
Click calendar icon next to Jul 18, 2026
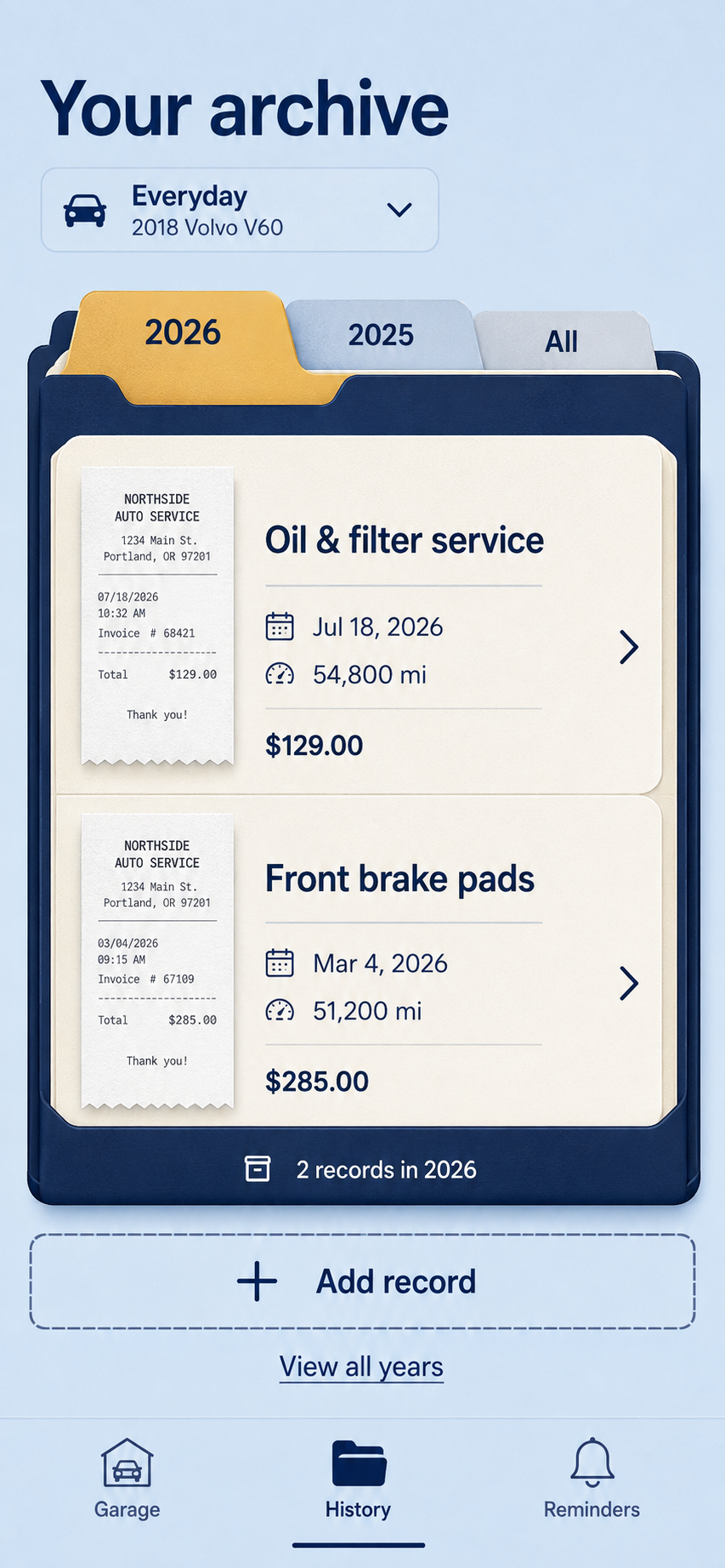point(280,627)
